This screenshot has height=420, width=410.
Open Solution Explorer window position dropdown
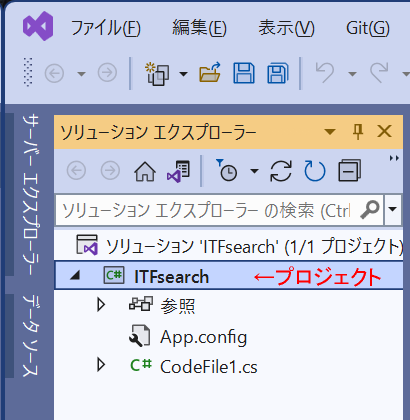coord(330,132)
